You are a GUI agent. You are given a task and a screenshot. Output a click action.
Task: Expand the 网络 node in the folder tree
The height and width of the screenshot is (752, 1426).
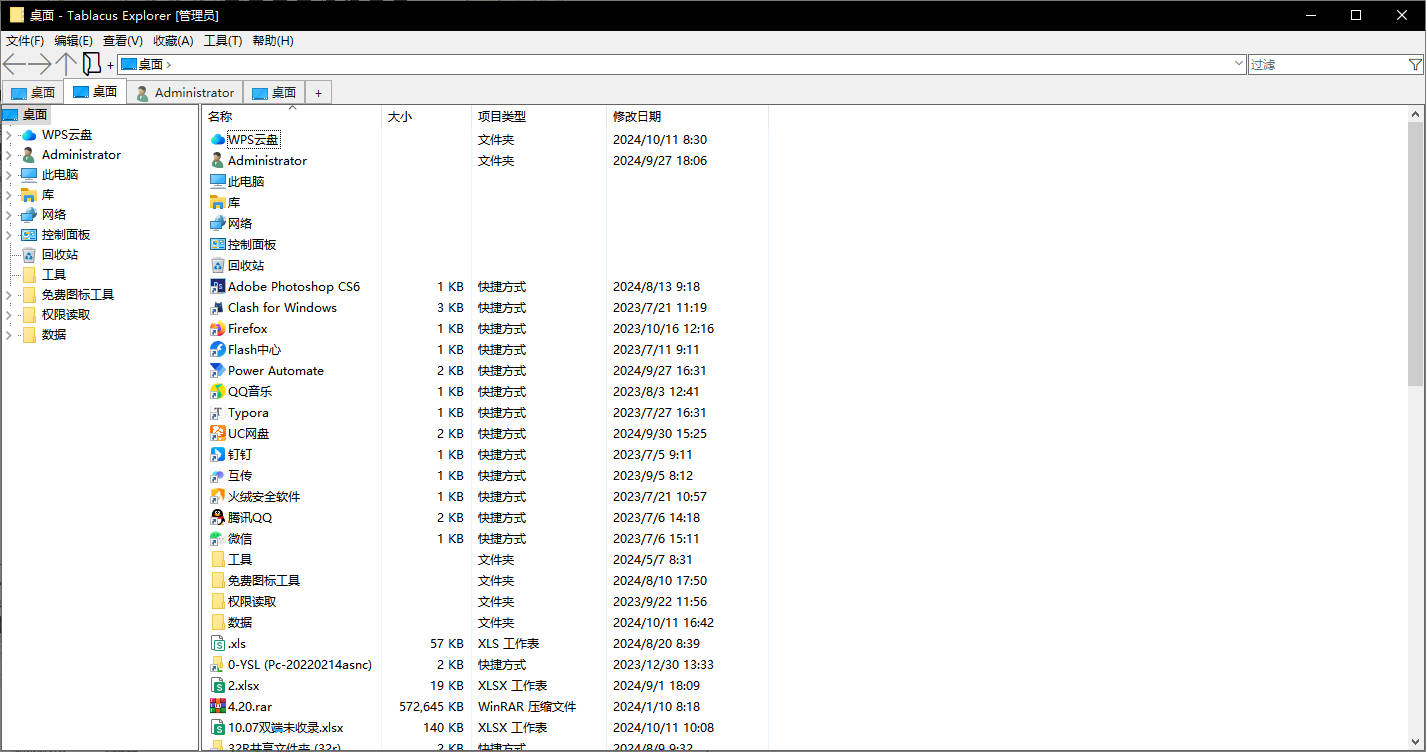click(x=9, y=215)
